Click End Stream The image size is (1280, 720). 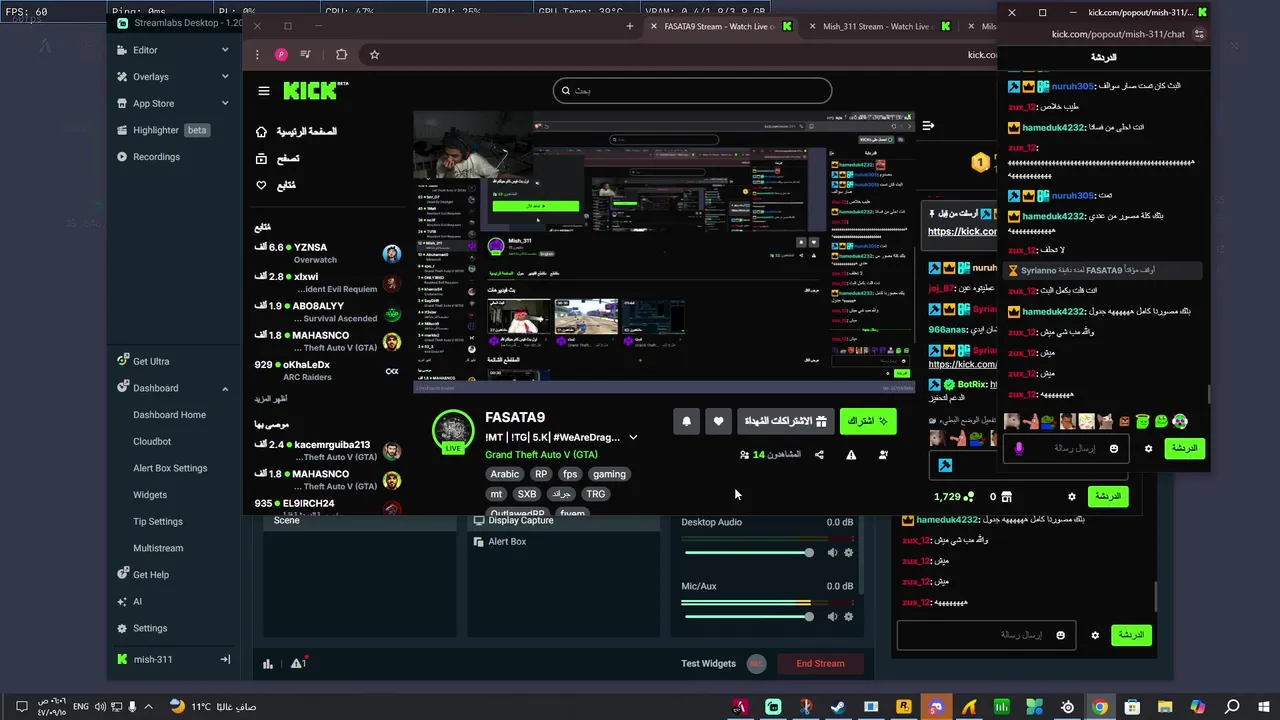tap(820, 664)
